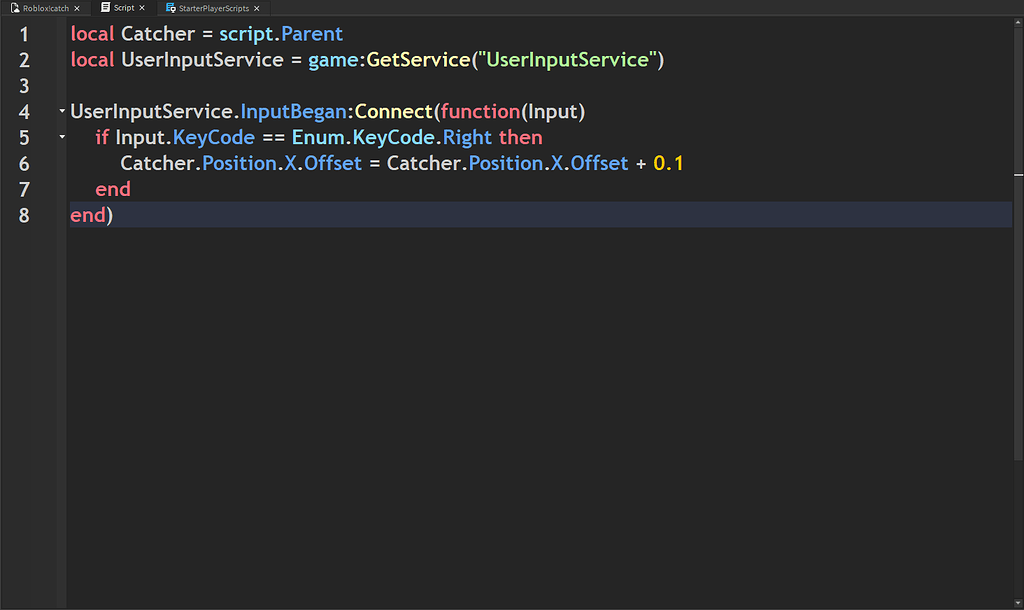Click the document icon on the Script tab

pos(105,8)
